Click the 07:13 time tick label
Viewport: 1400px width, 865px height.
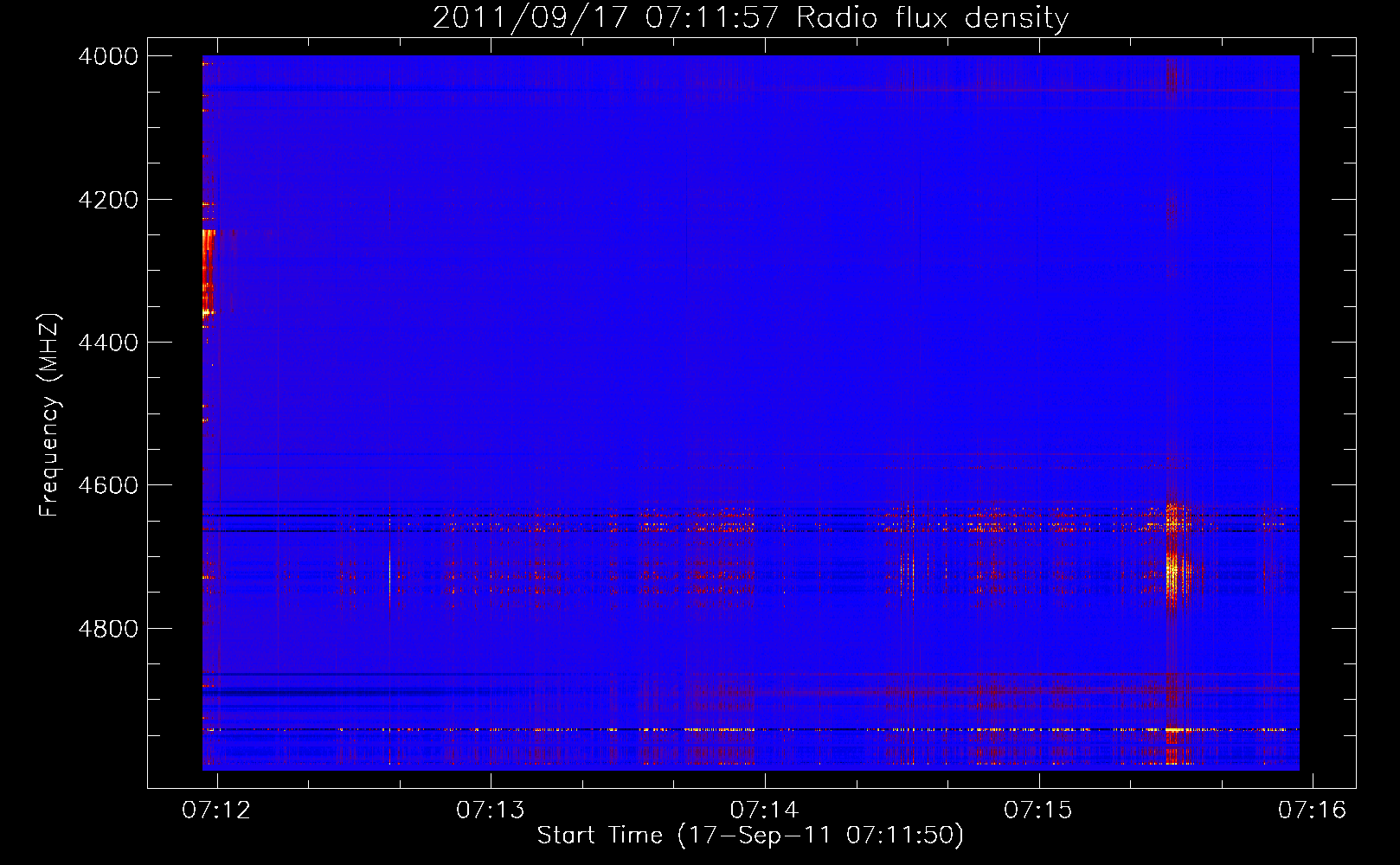click(491, 810)
